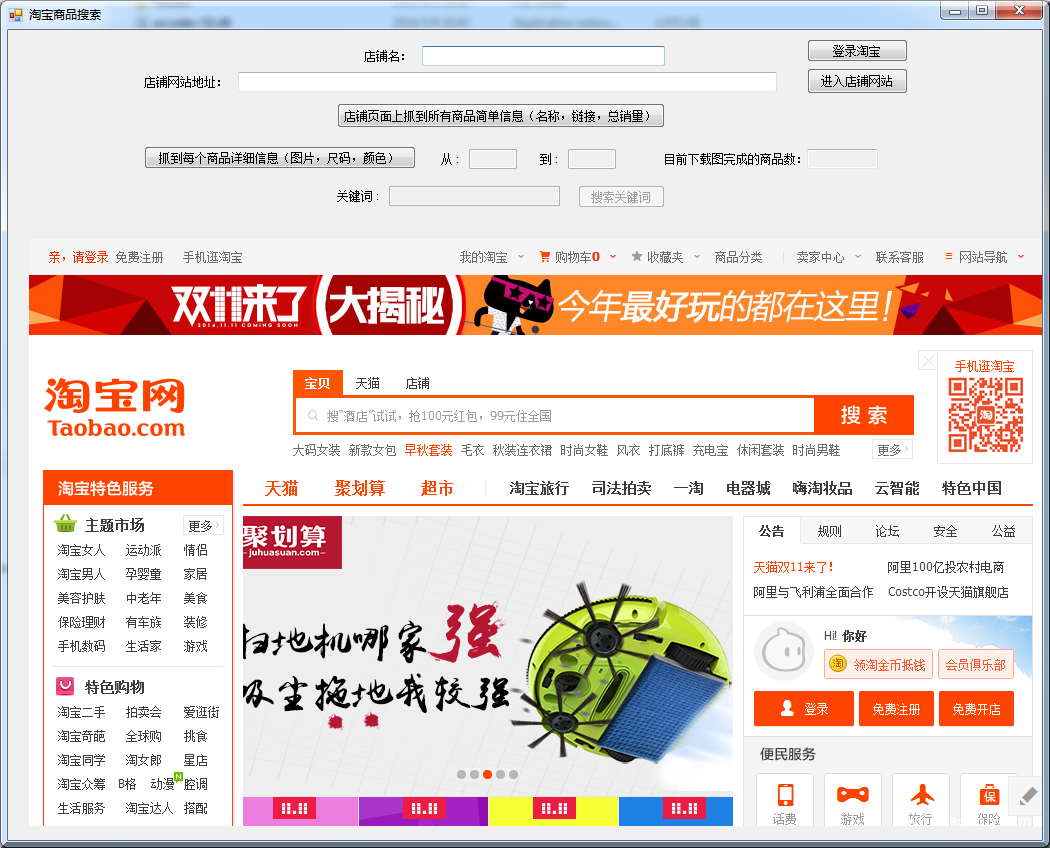The width and height of the screenshot is (1050, 848).
Task: Open the 安全 tab
Action: 945,531
